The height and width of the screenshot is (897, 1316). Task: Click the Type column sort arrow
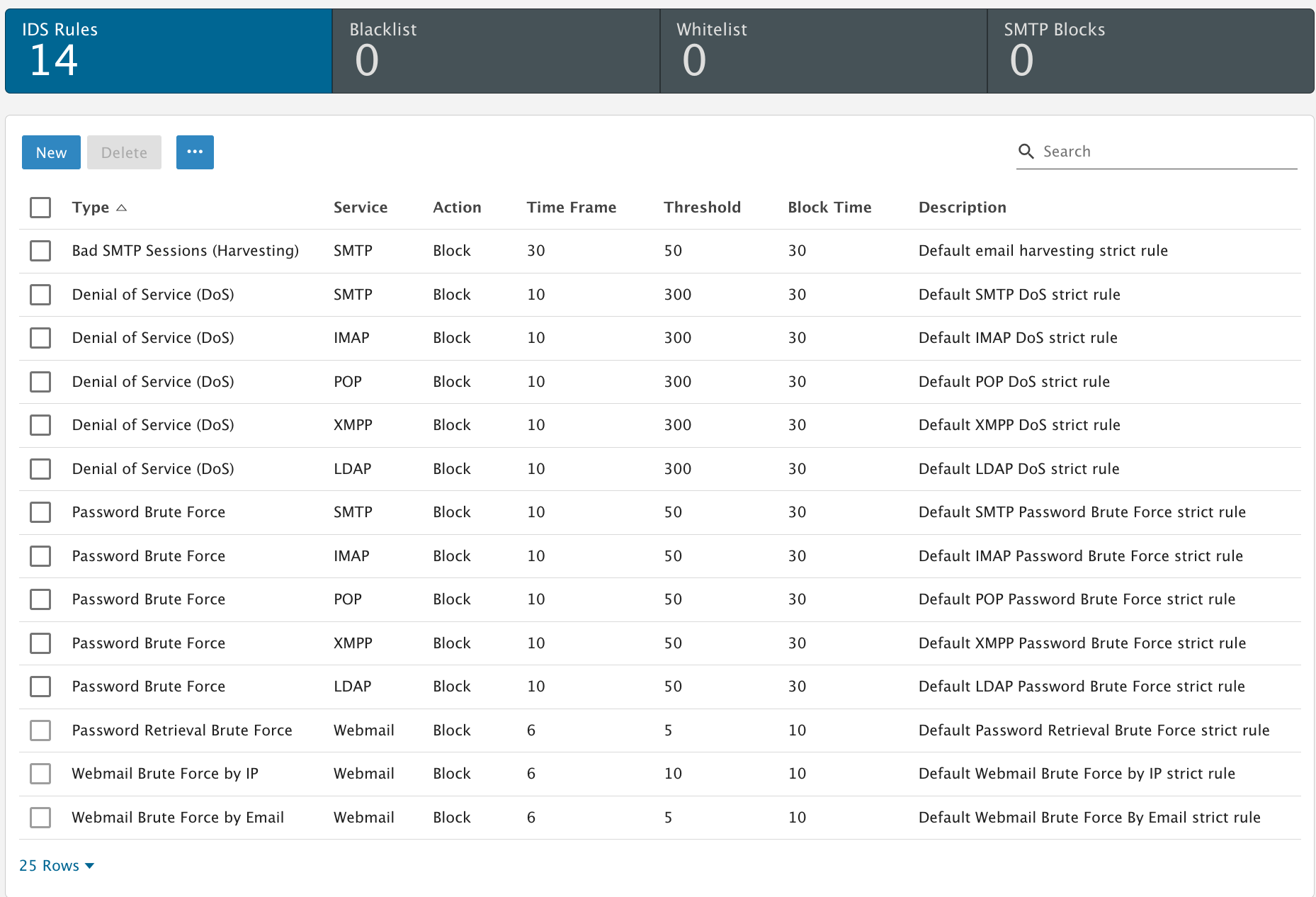click(x=122, y=208)
